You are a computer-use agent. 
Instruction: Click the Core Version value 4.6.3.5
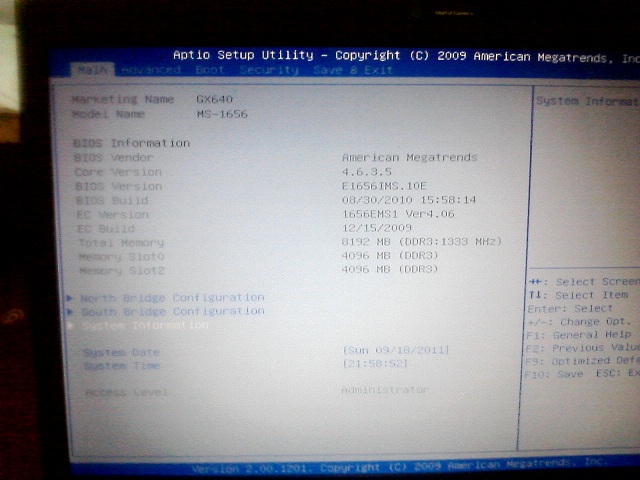[367, 172]
